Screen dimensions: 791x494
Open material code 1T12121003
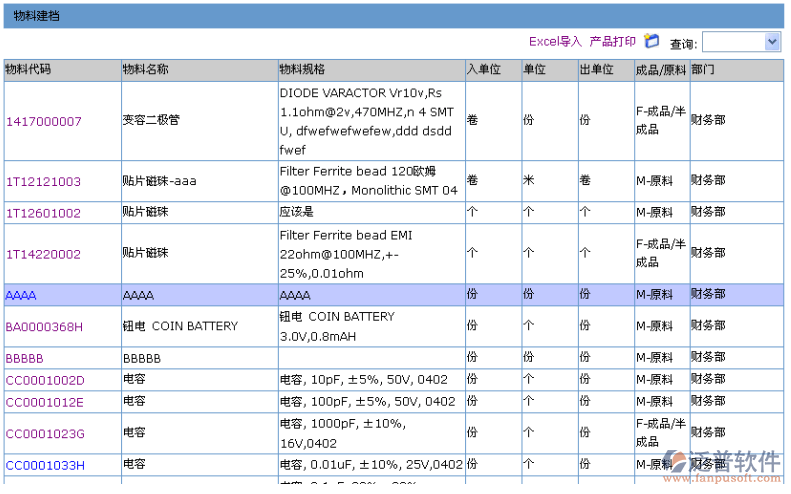[43, 182]
